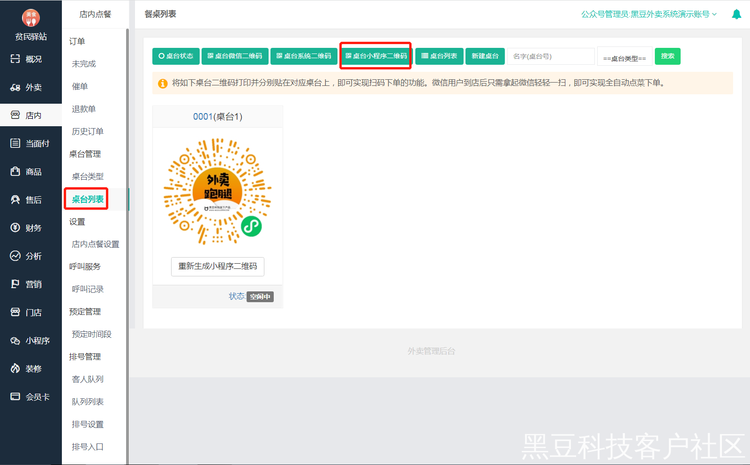
Task: Open 排号入口 queue entrance
Action: point(88,446)
